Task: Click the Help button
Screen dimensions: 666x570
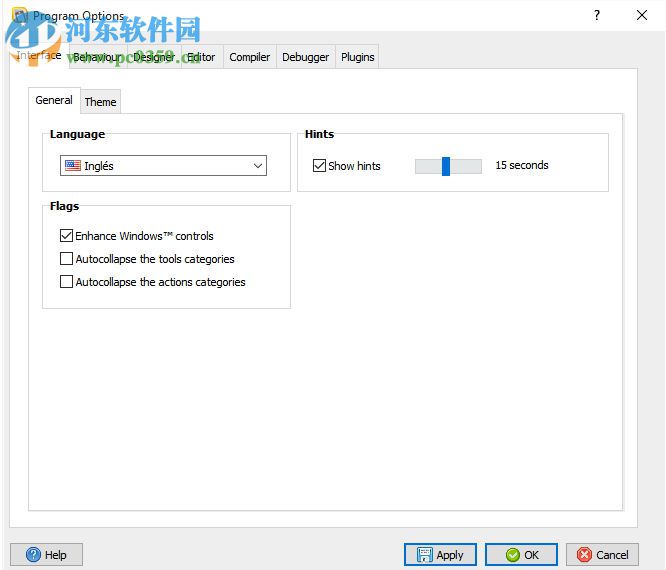Action: [x=46, y=555]
